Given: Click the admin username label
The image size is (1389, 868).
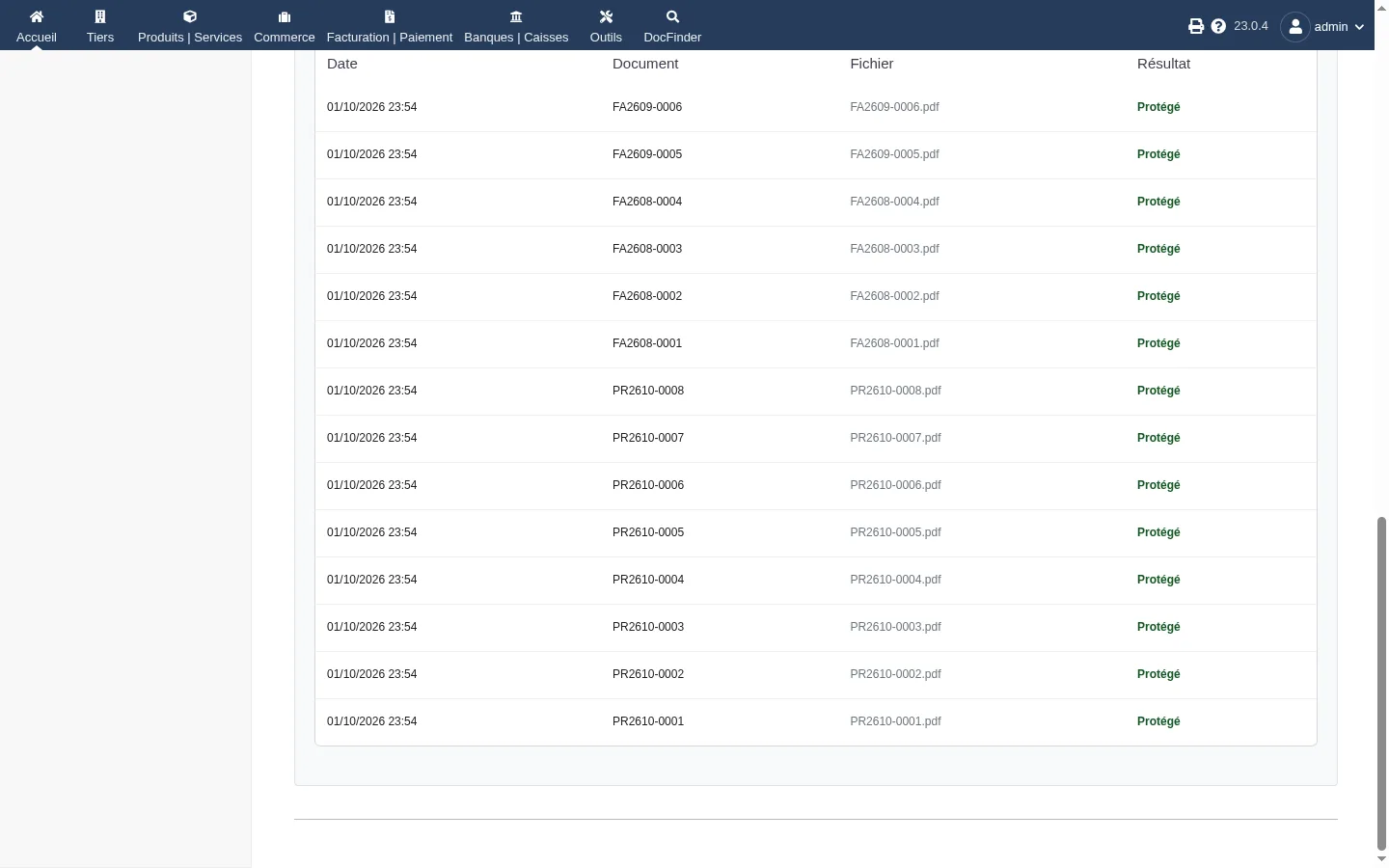Looking at the screenshot, I should (x=1331, y=27).
